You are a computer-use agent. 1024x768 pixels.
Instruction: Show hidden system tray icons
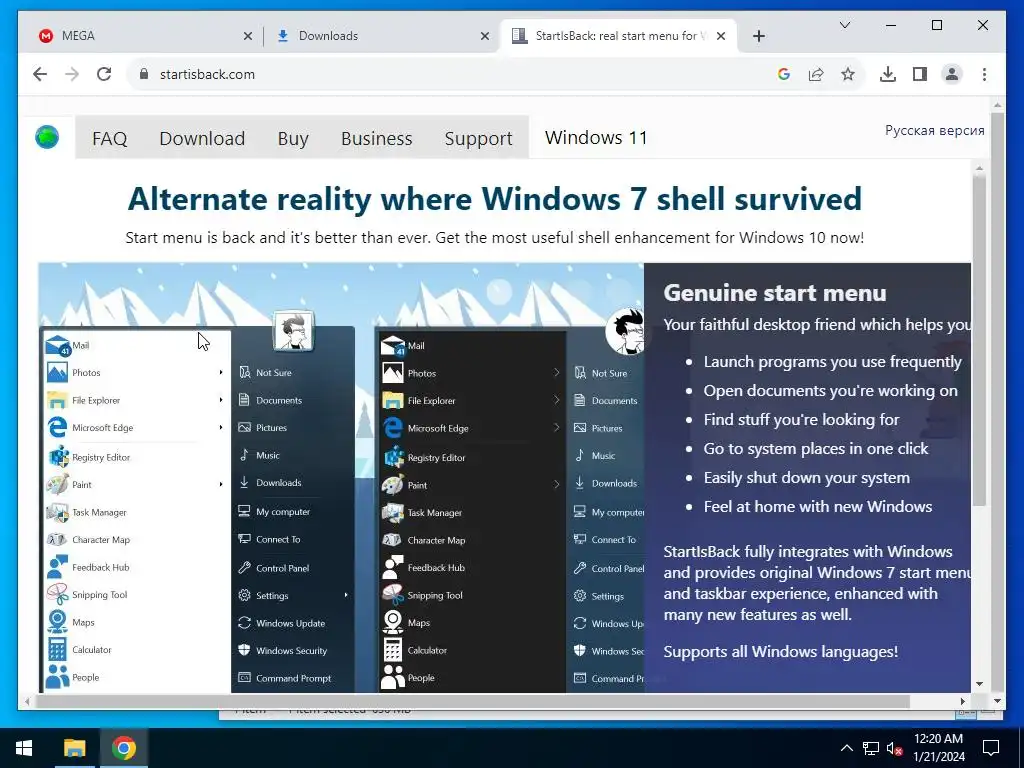click(846, 748)
